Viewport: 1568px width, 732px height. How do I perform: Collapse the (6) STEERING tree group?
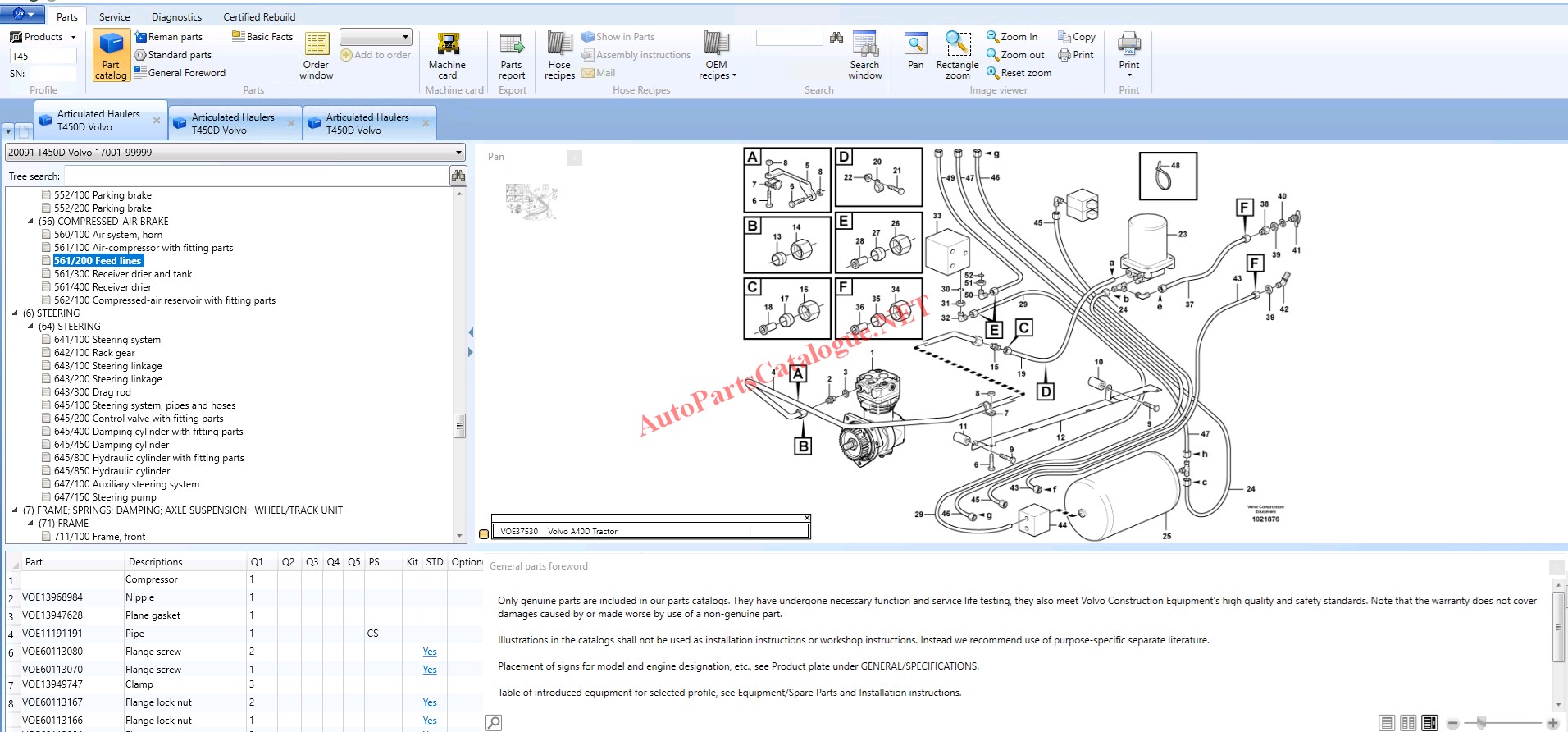click(x=15, y=313)
